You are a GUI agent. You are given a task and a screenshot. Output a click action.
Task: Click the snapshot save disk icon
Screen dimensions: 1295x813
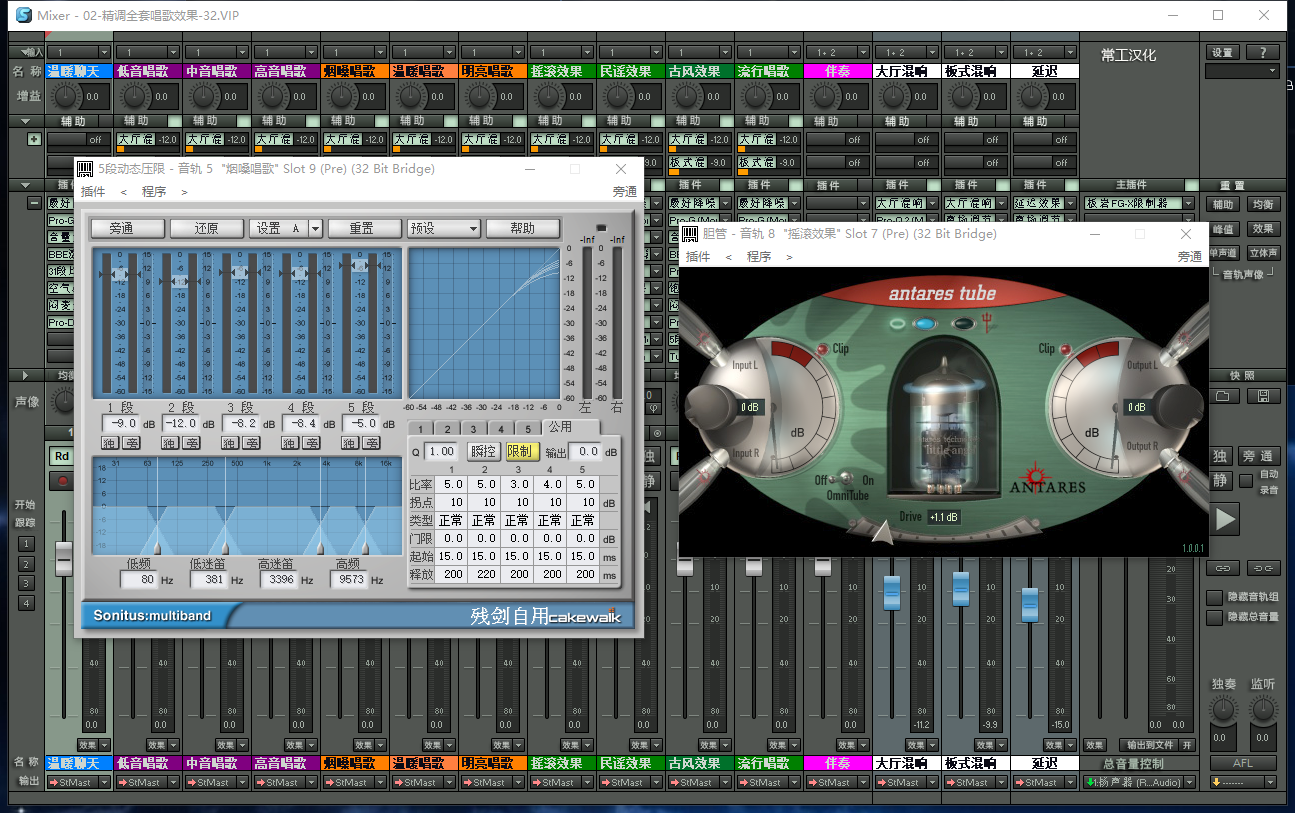tap(1264, 396)
